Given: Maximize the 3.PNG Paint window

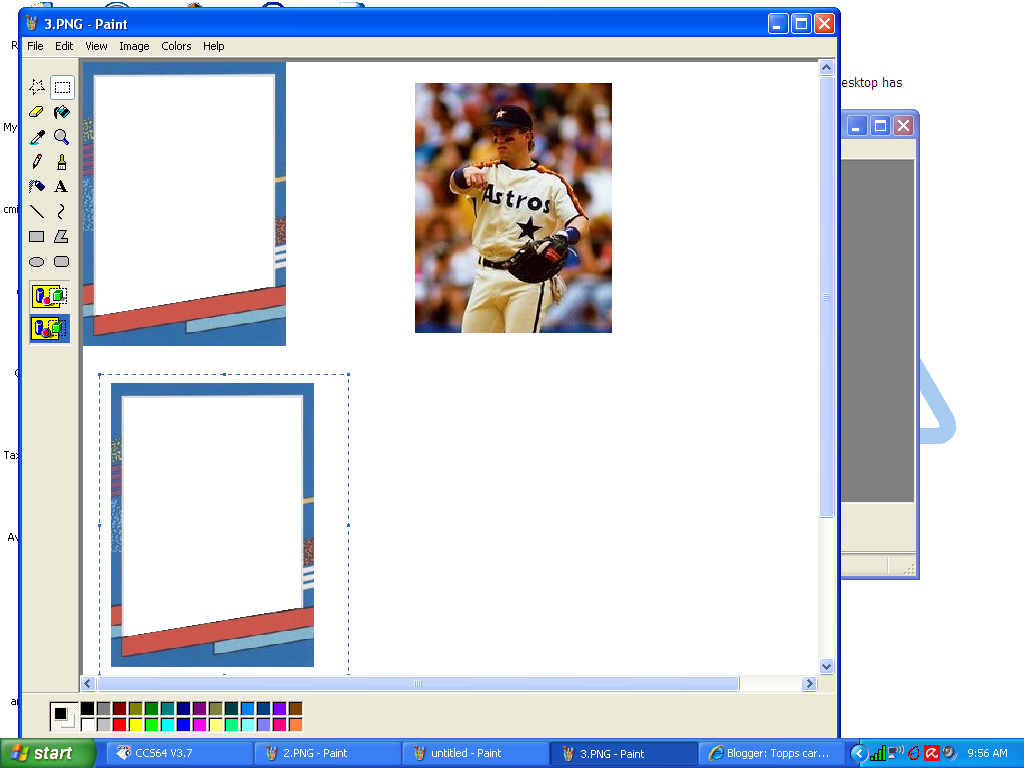Looking at the screenshot, I should [x=801, y=24].
